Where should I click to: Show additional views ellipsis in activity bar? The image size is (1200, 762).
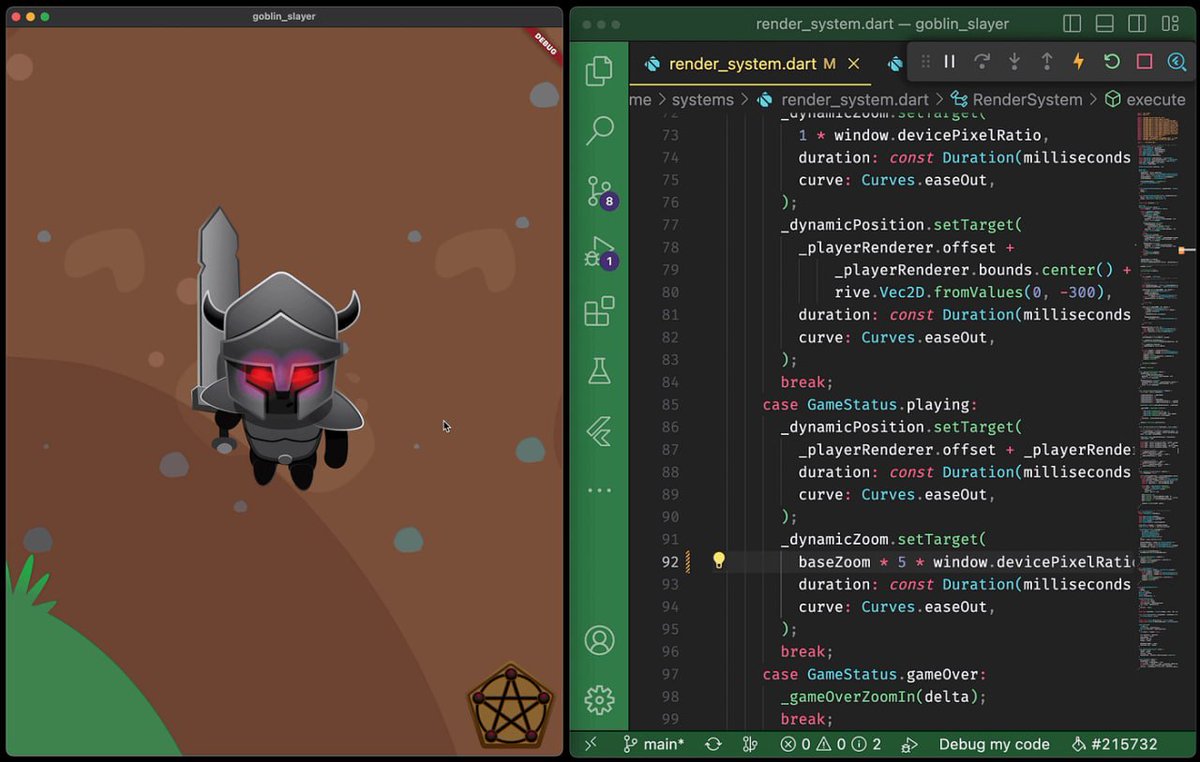click(x=599, y=491)
